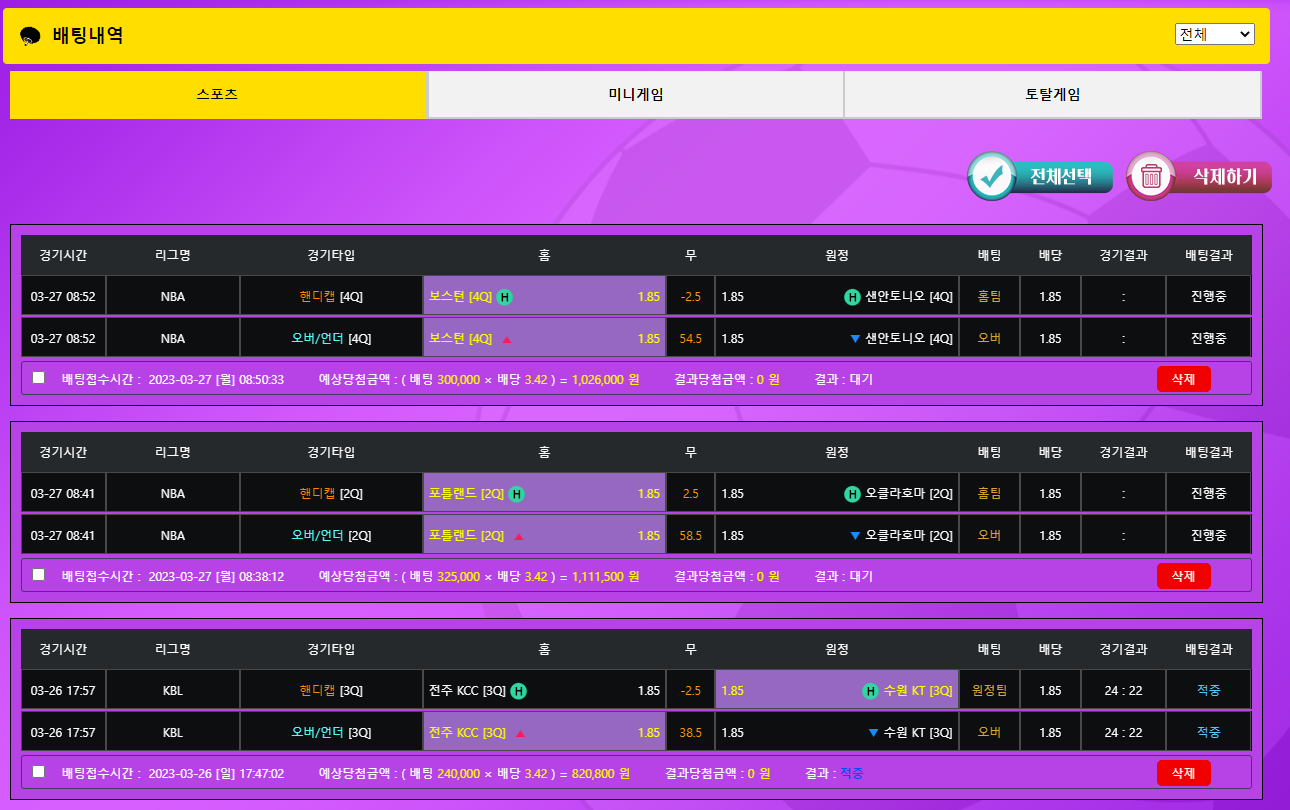
Task: Delete the 1,026,000 원 bet with 삭제
Action: point(1183,379)
